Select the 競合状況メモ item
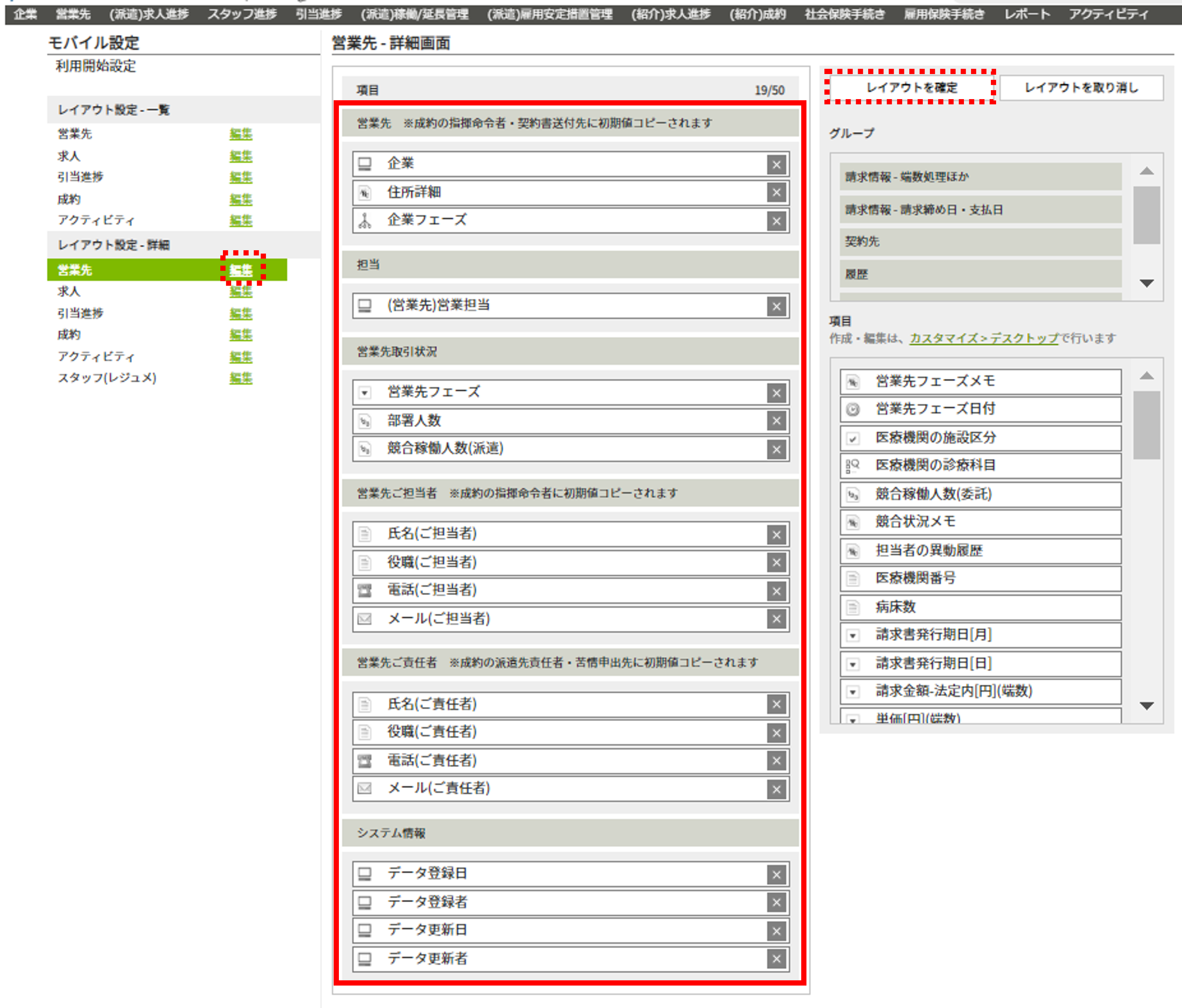Screen dimensions: 1182x1008 point(980,522)
